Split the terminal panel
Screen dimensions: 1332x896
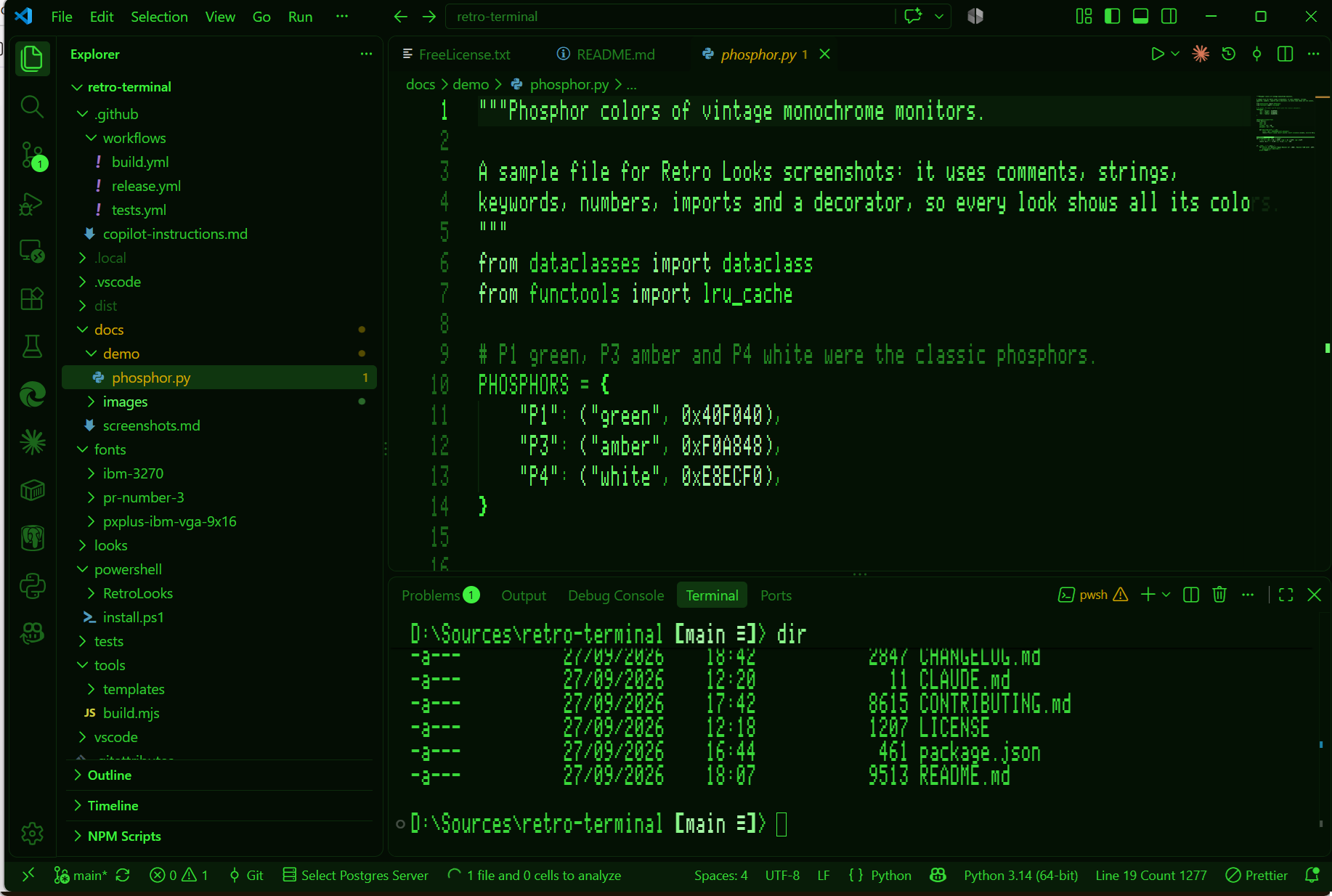click(x=1191, y=595)
